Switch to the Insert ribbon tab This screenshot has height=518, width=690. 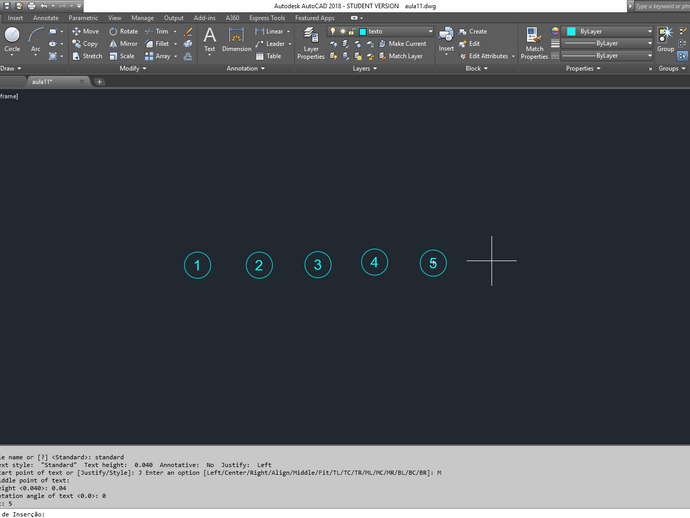(15, 18)
